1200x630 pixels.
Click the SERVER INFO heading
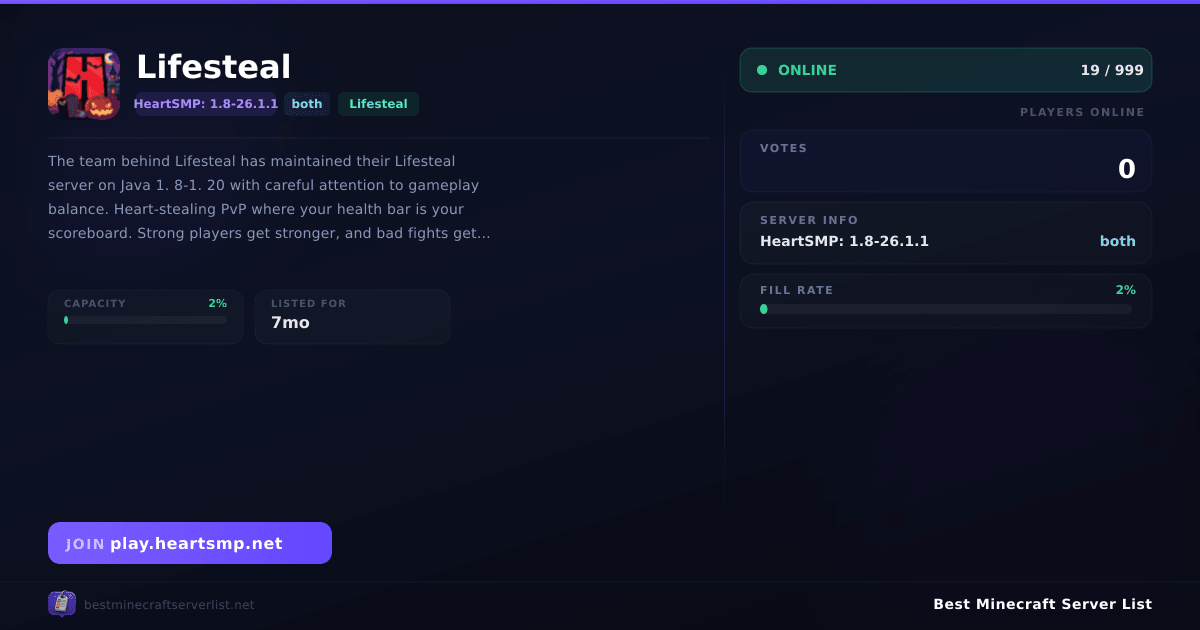809,220
